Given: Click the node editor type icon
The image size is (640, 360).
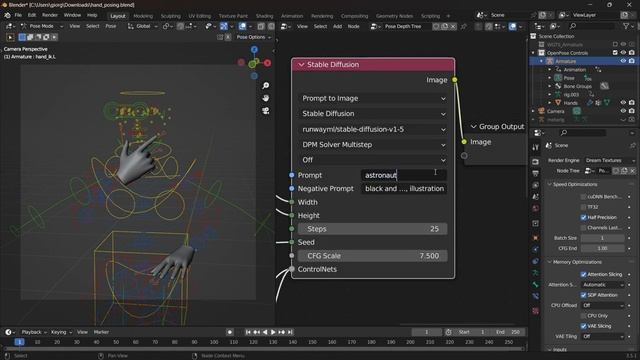Looking at the screenshot, I should coord(286,27).
